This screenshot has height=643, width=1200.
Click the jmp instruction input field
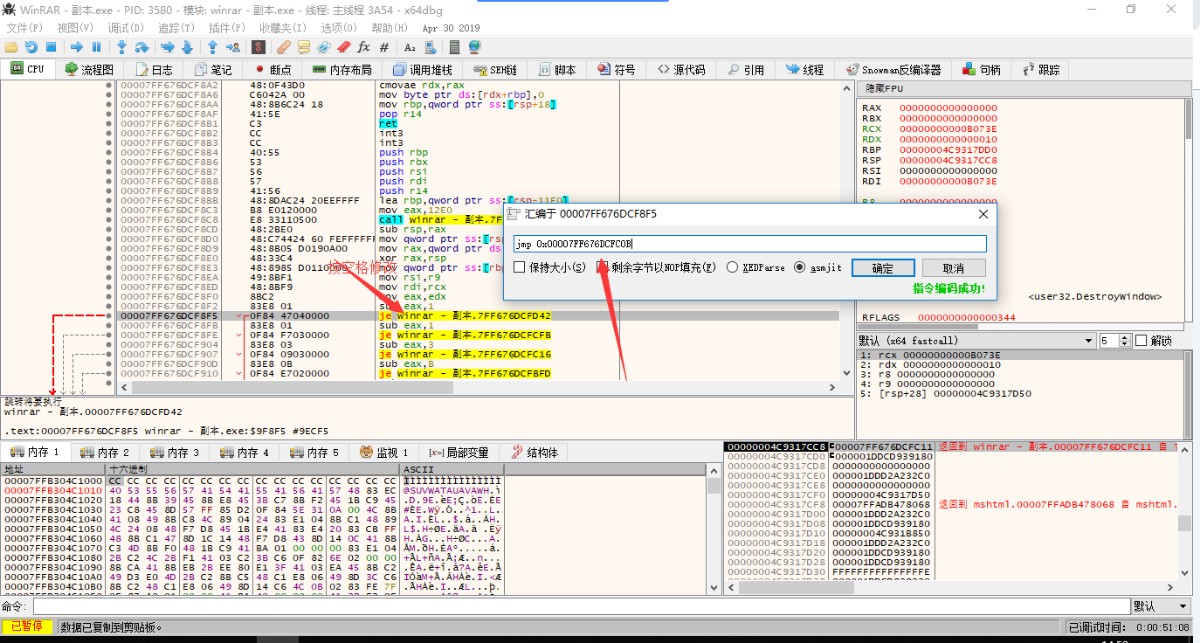click(750, 244)
